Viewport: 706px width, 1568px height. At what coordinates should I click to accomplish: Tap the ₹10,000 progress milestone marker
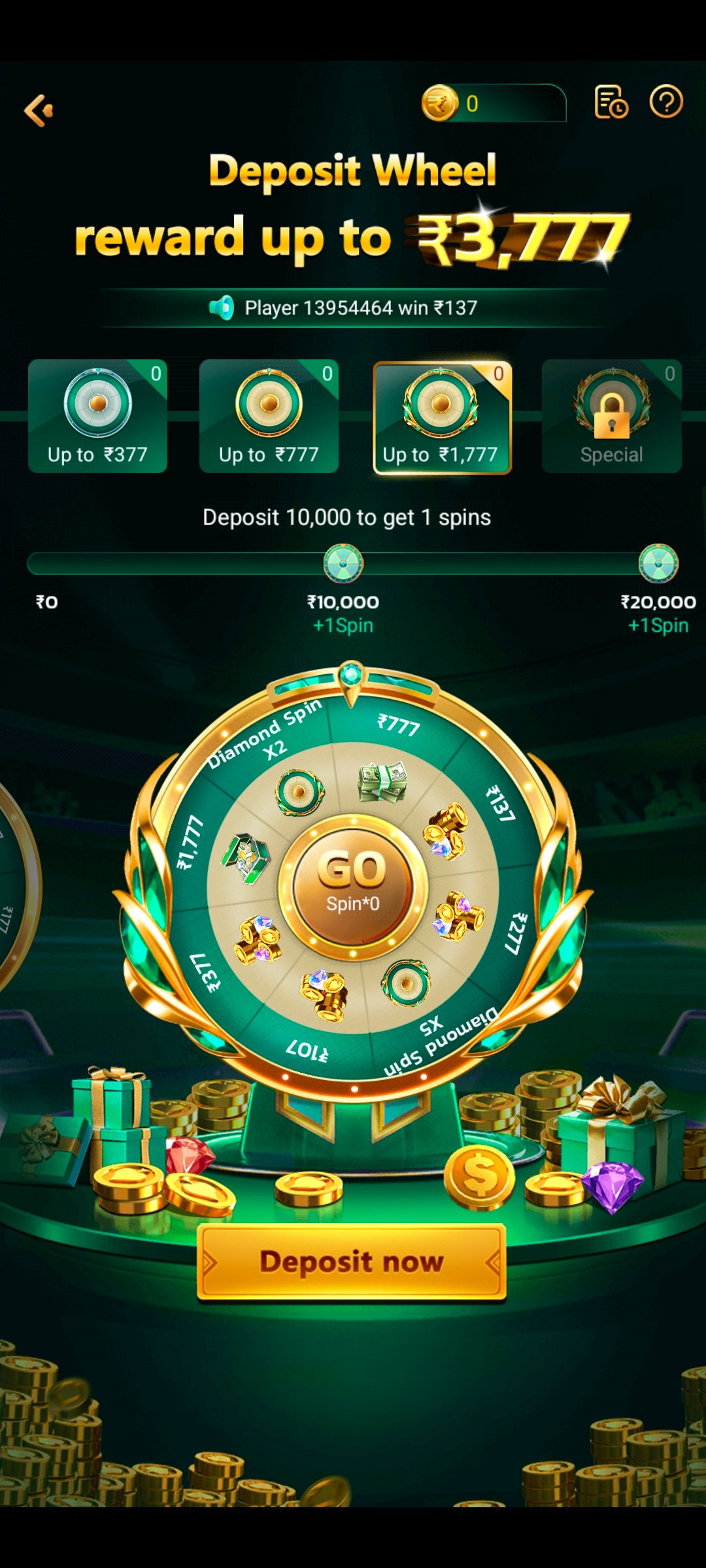[343, 563]
